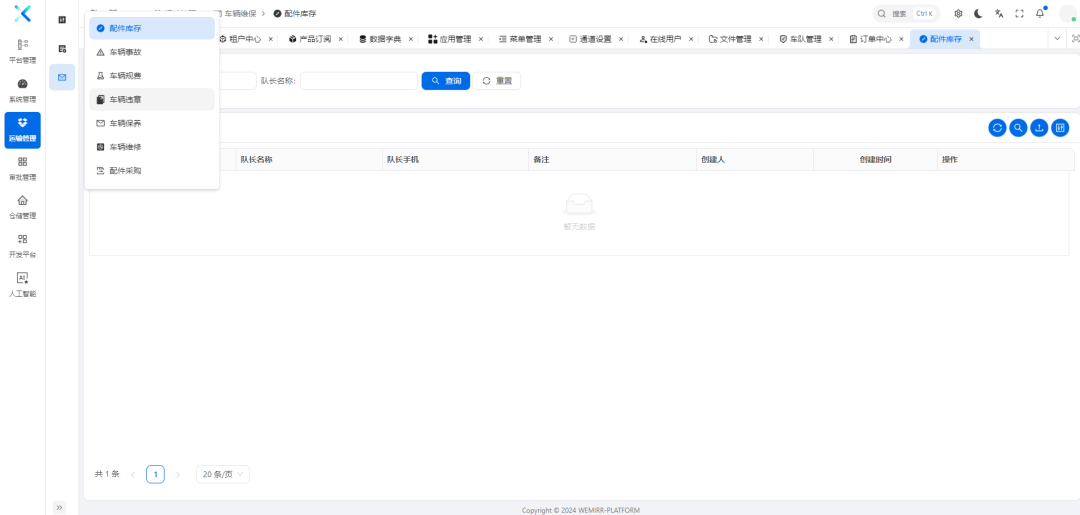Click the language translate icon
1080x515 pixels.
coord(999,14)
